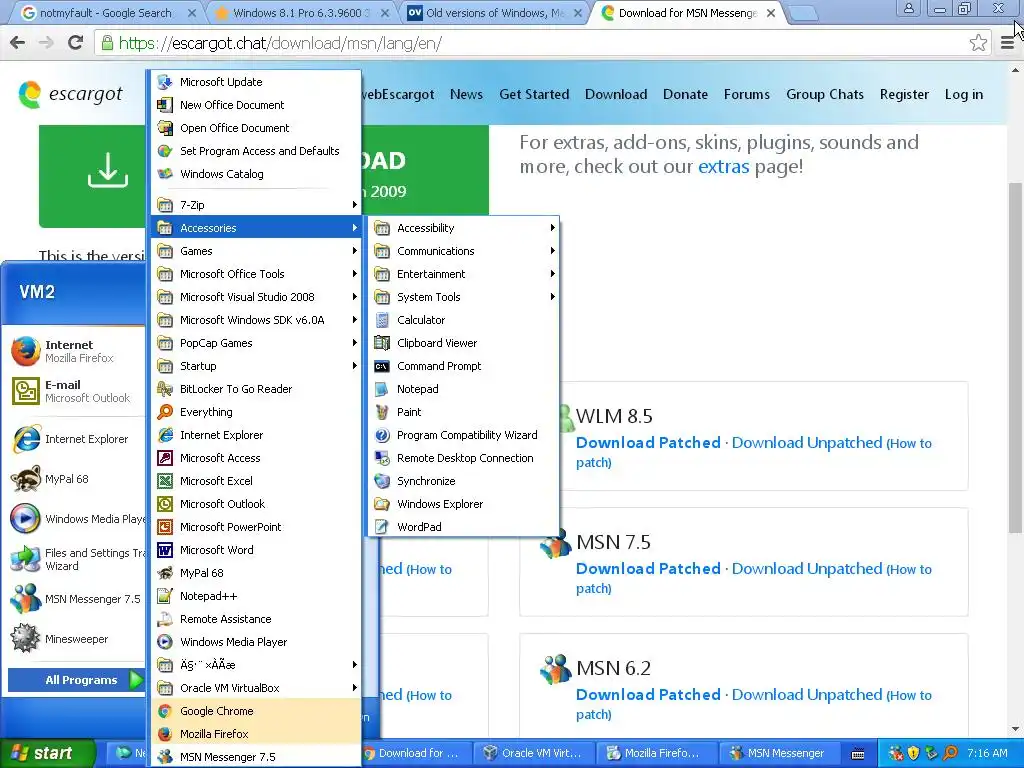Expand Microsoft Visual Studio 2008 folder
The width and height of the screenshot is (1024, 768).
(256, 296)
